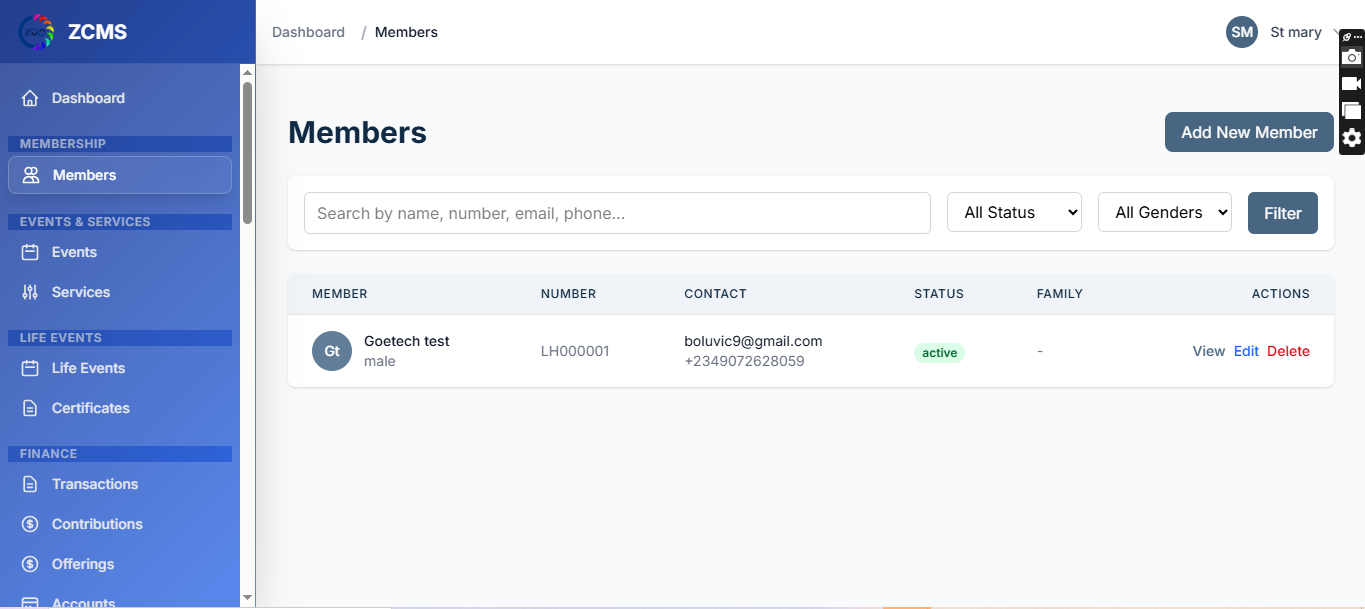
Task: Open the settings gear icon
Action: 1351,138
